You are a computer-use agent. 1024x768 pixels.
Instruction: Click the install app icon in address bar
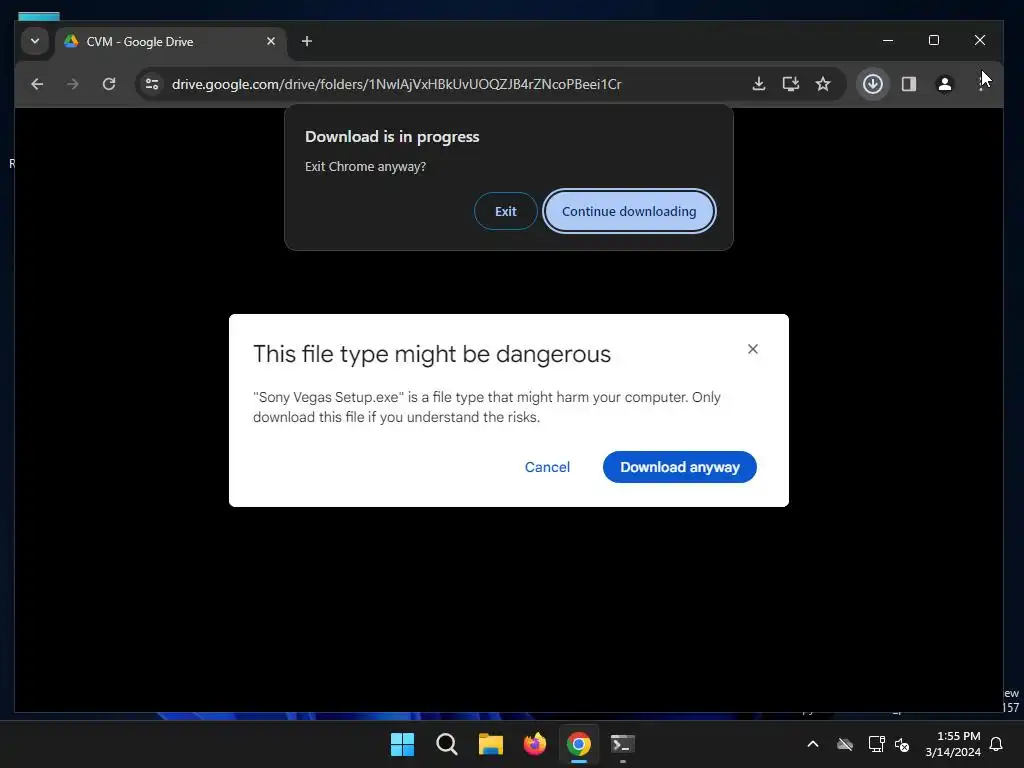(x=790, y=84)
